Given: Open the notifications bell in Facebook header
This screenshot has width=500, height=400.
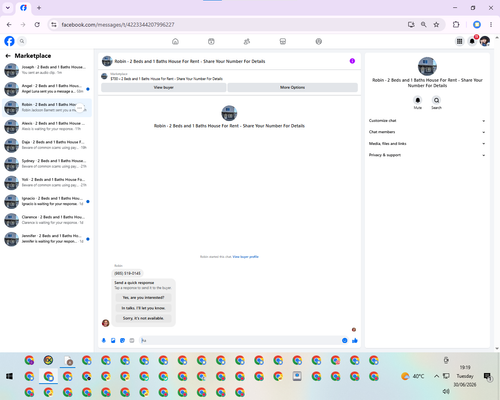Looking at the screenshot, I should click(472, 41).
